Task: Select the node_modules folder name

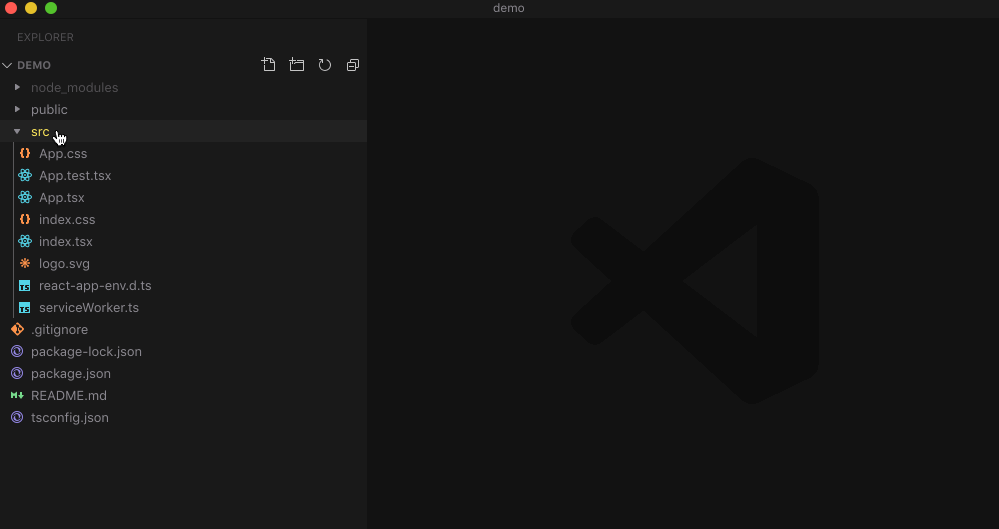Action: pos(75,87)
